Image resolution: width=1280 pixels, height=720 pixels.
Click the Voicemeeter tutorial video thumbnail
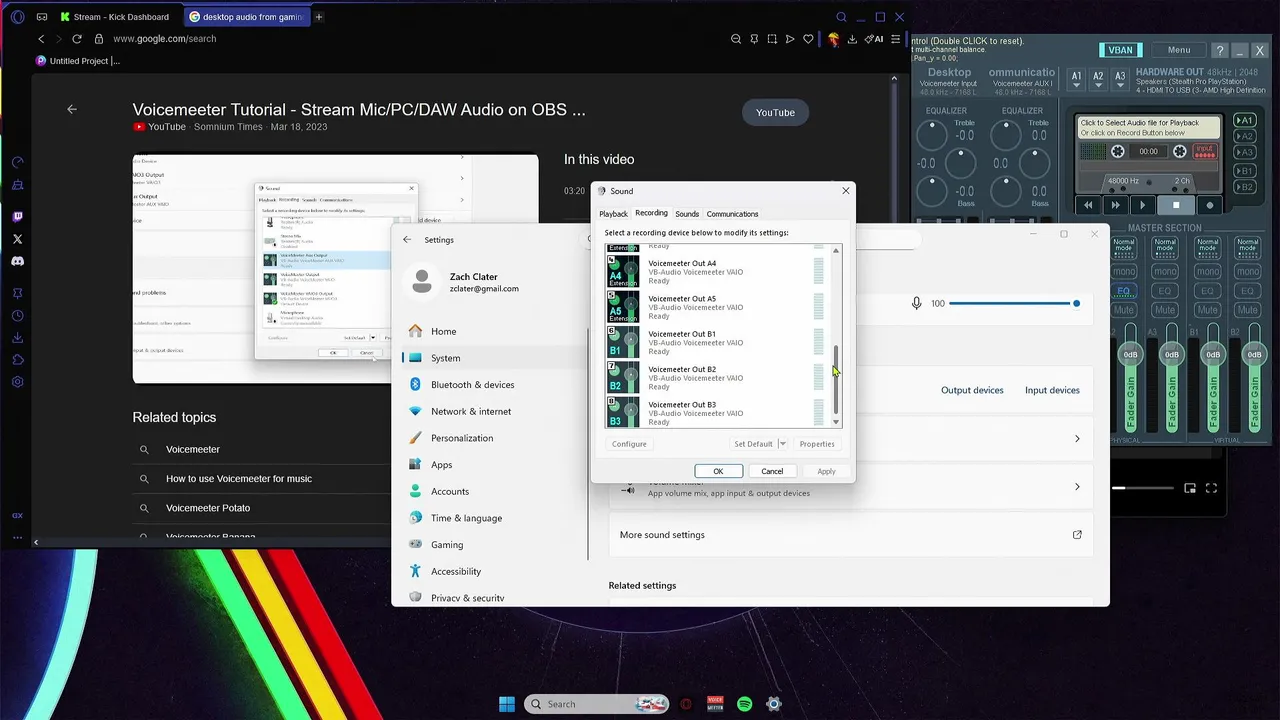click(x=335, y=268)
